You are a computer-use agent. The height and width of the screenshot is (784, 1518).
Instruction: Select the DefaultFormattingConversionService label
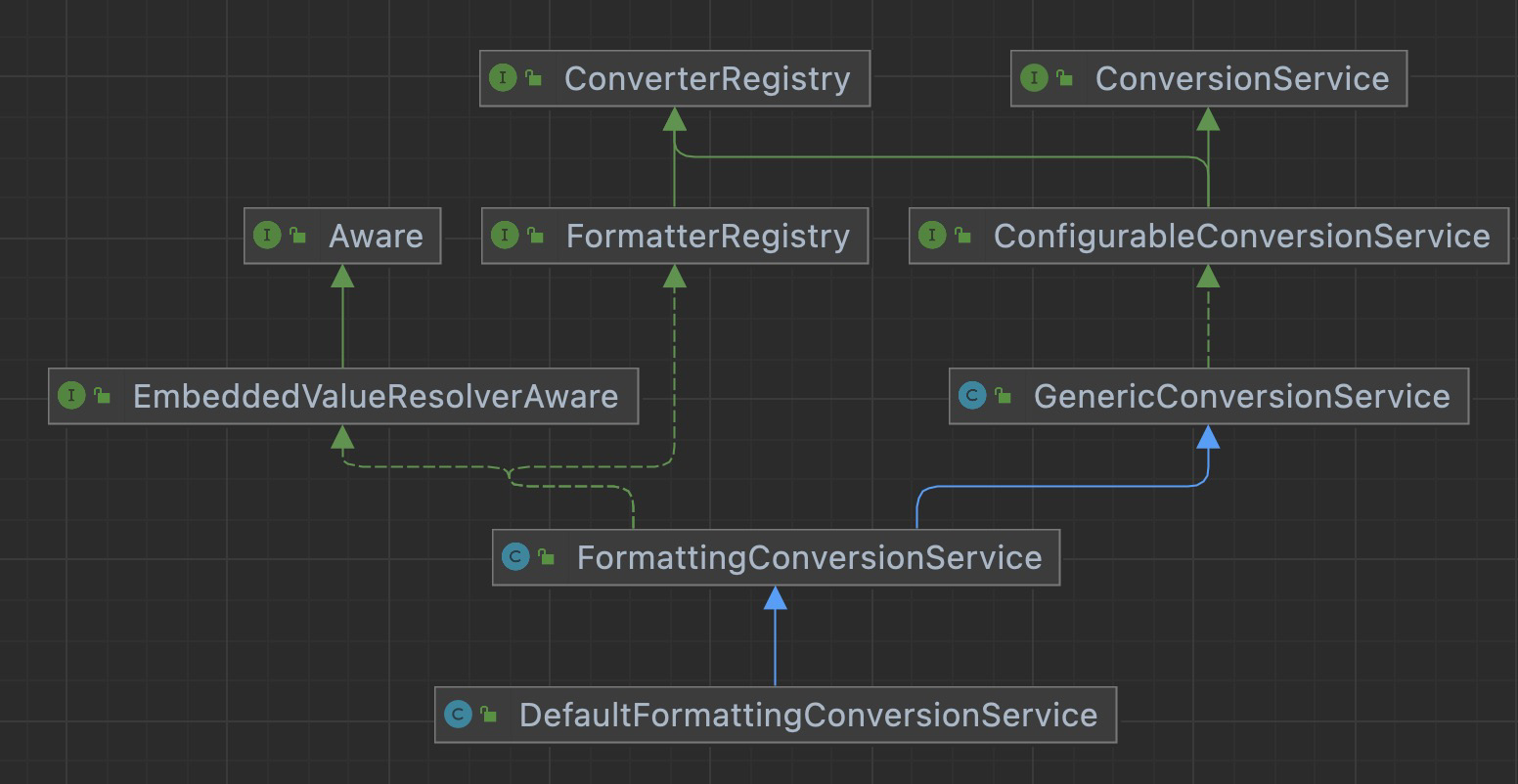(809, 715)
